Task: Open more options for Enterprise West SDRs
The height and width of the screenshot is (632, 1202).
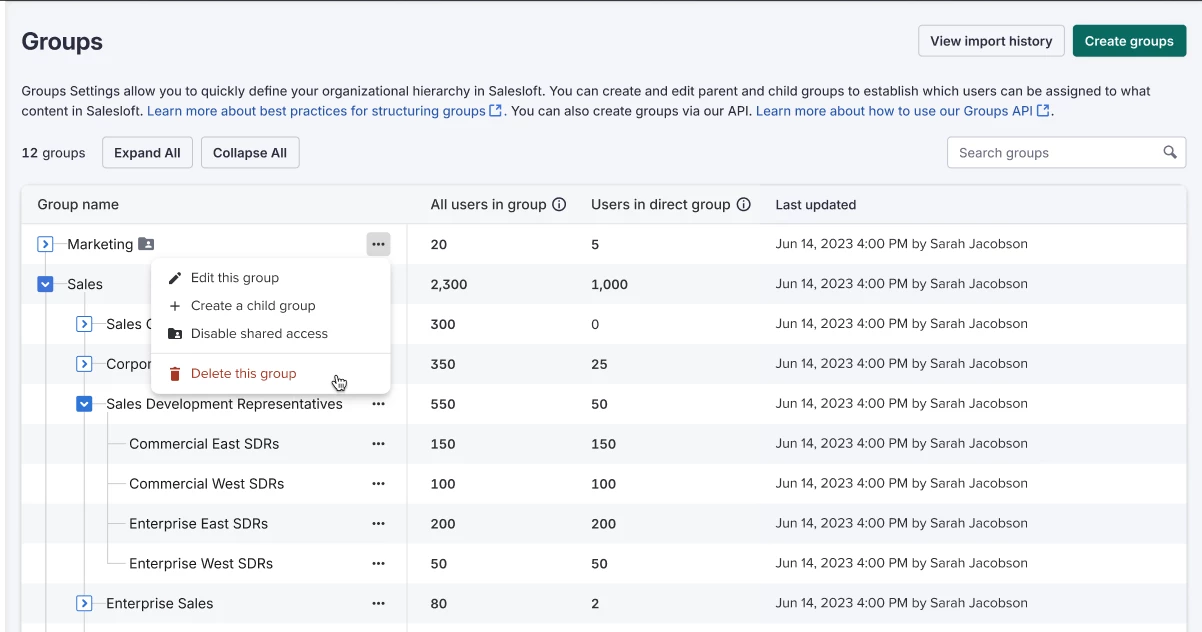Action: point(378,564)
